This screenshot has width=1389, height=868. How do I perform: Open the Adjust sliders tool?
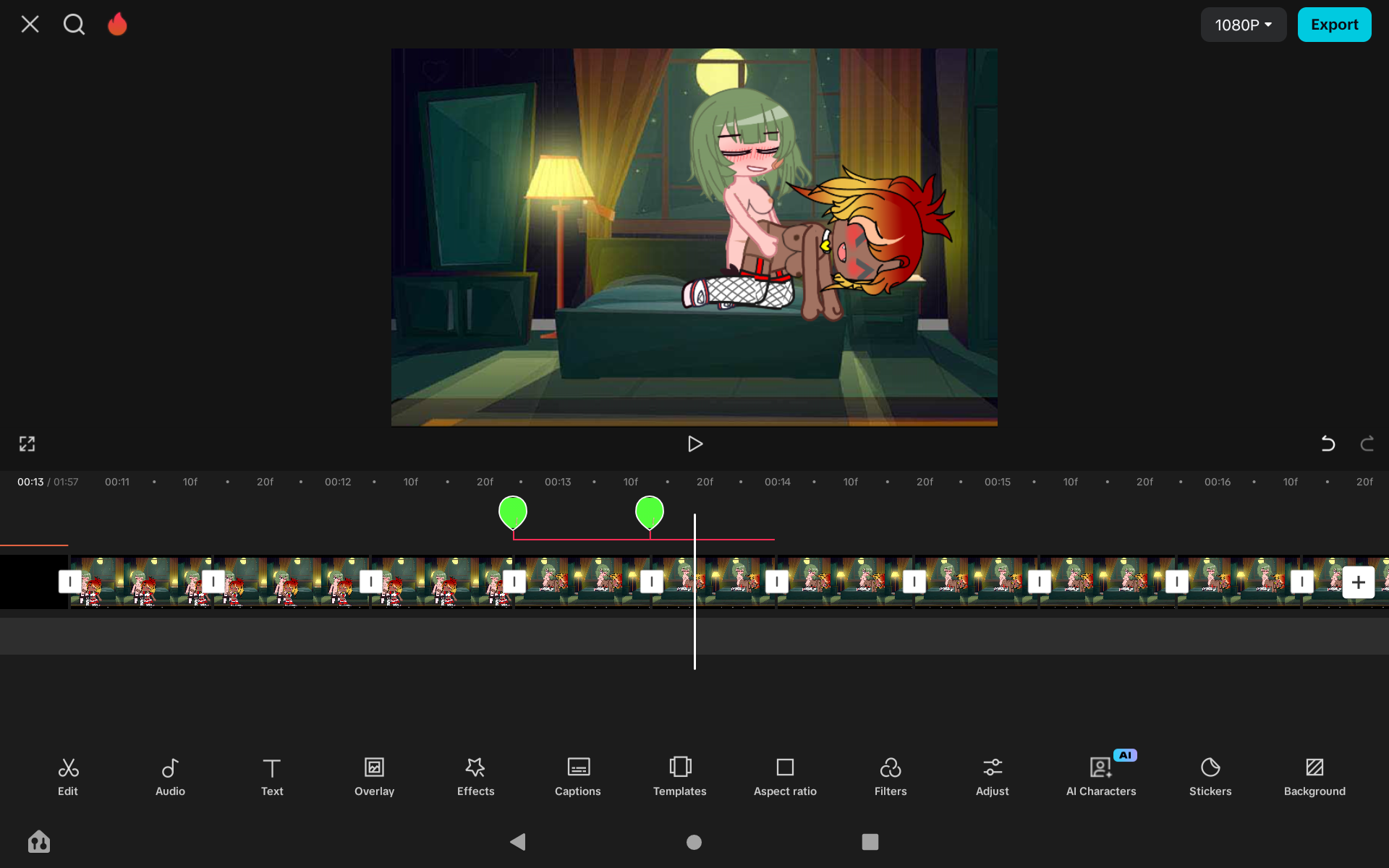tap(992, 775)
